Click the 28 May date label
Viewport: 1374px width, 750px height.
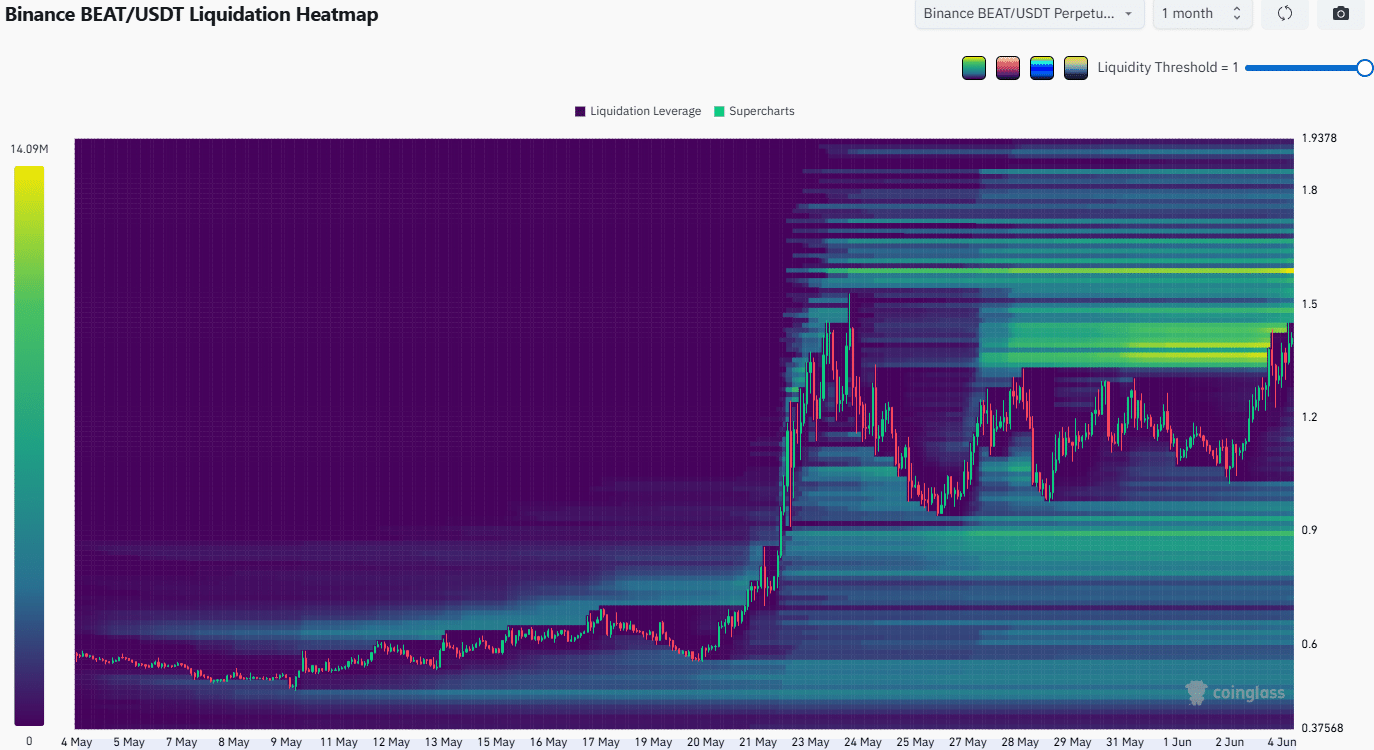(1021, 742)
